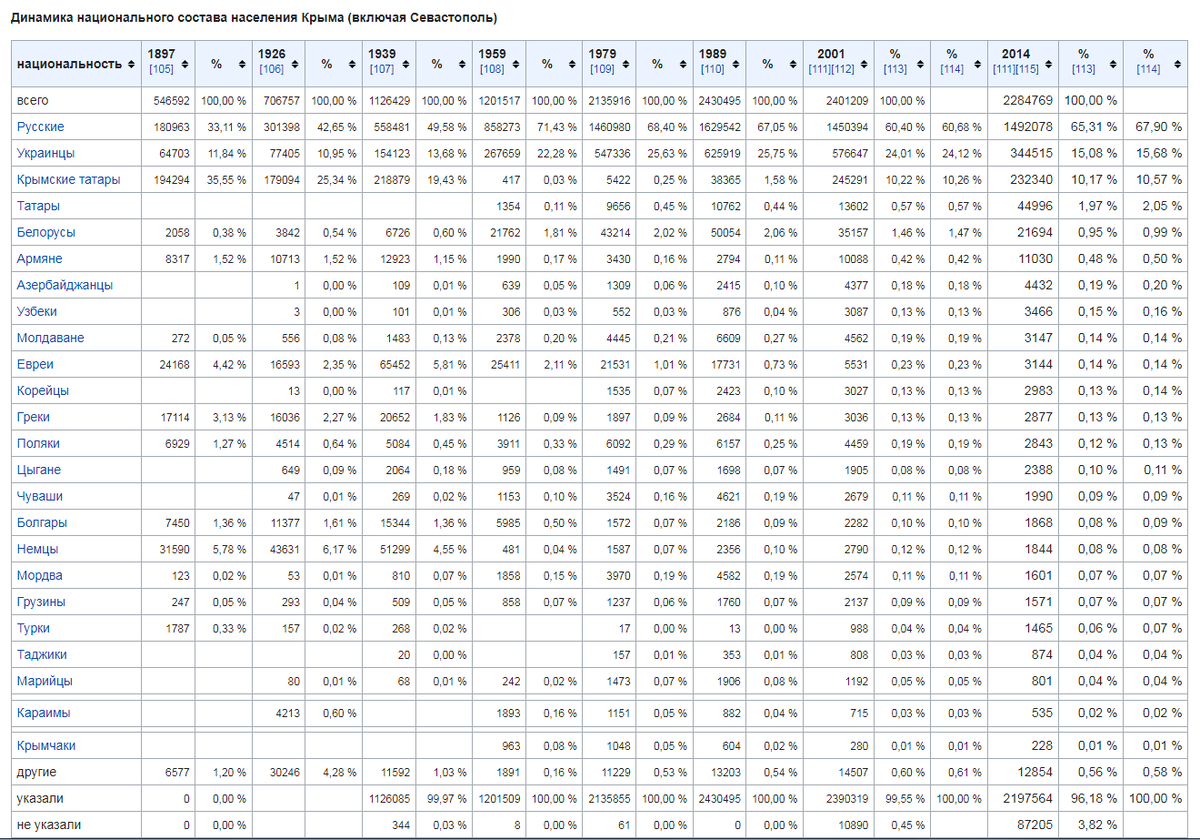Select the table title about Крыма population
This screenshot has height=840, width=1200.
tap(253, 18)
